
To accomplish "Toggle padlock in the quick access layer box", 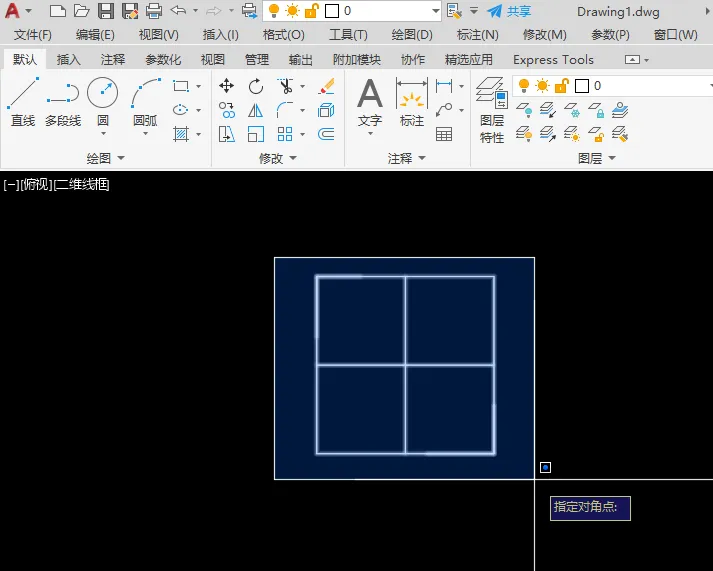I will pyautogui.click(x=311, y=10).
